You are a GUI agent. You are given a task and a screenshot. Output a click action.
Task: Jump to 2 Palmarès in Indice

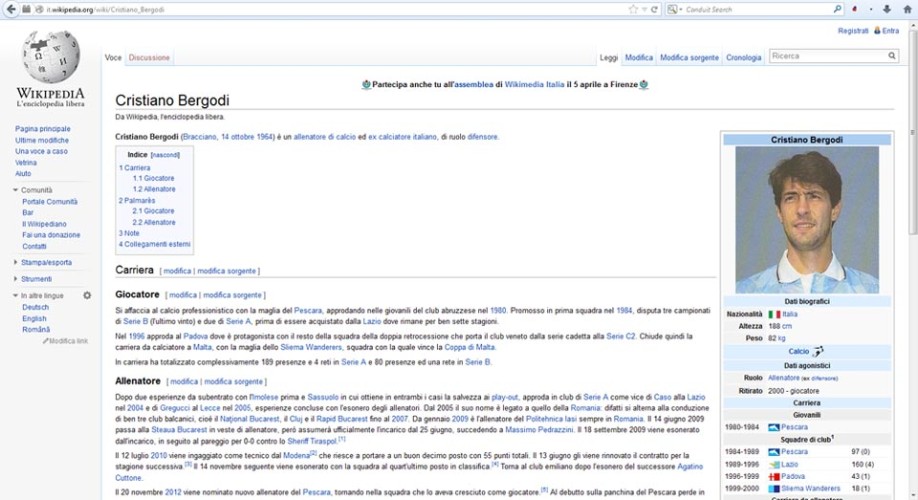(x=137, y=200)
